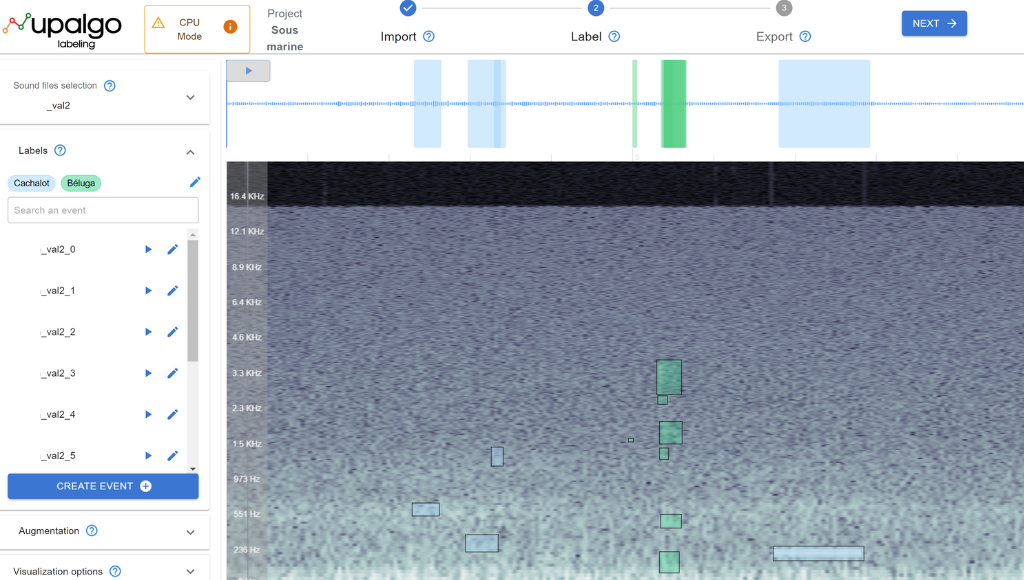Toggle the Cachalot label chip

coord(32,183)
